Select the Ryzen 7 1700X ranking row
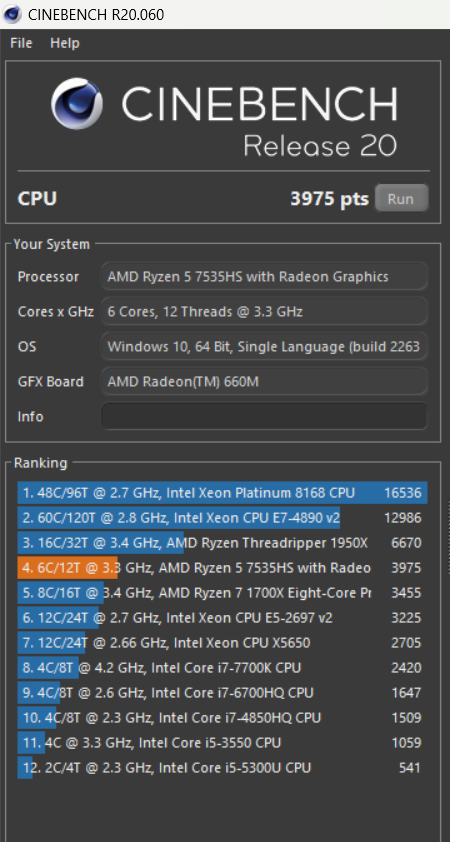 coord(222,593)
